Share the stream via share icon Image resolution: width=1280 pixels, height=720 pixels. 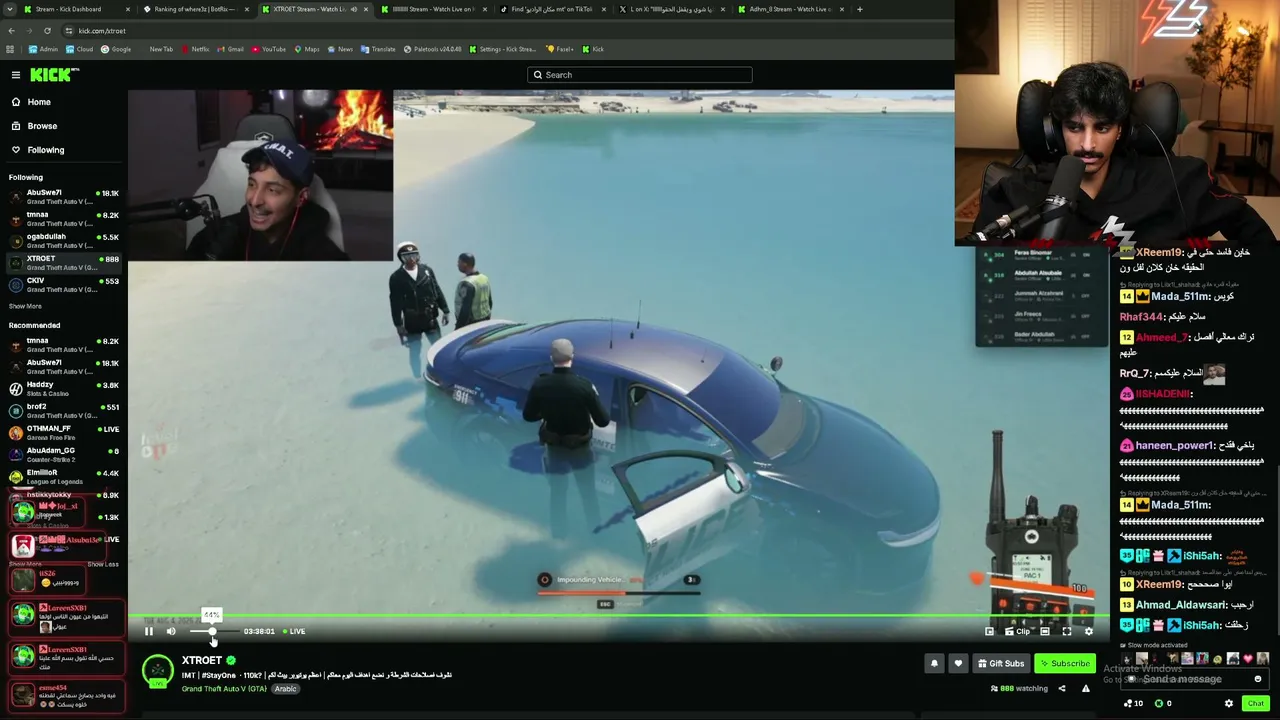(1062, 688)
